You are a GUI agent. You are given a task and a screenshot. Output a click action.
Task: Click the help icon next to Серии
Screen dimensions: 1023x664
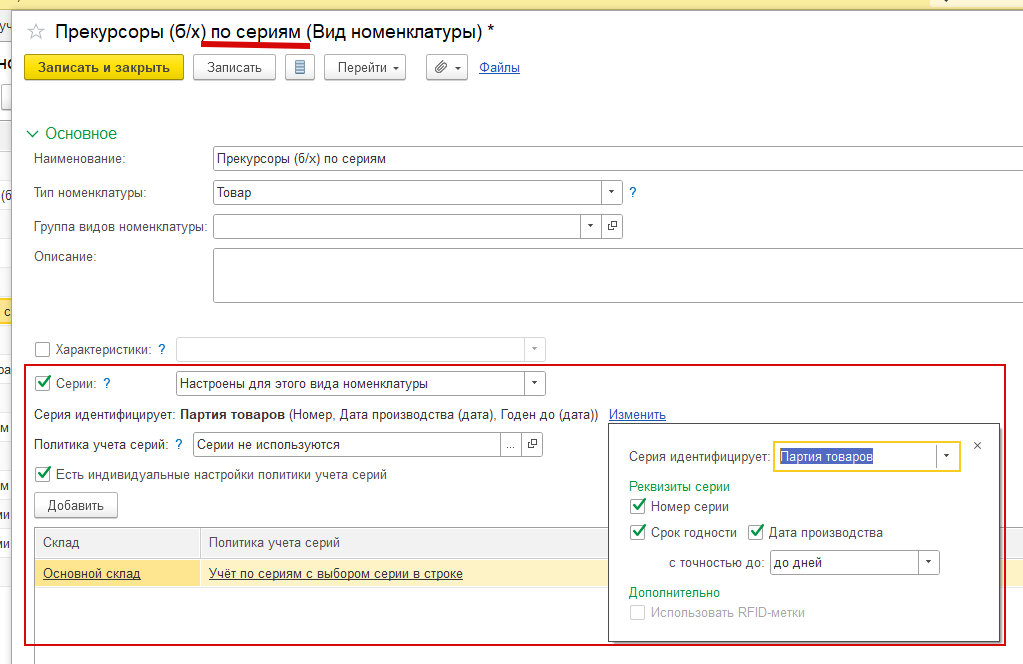107,383
